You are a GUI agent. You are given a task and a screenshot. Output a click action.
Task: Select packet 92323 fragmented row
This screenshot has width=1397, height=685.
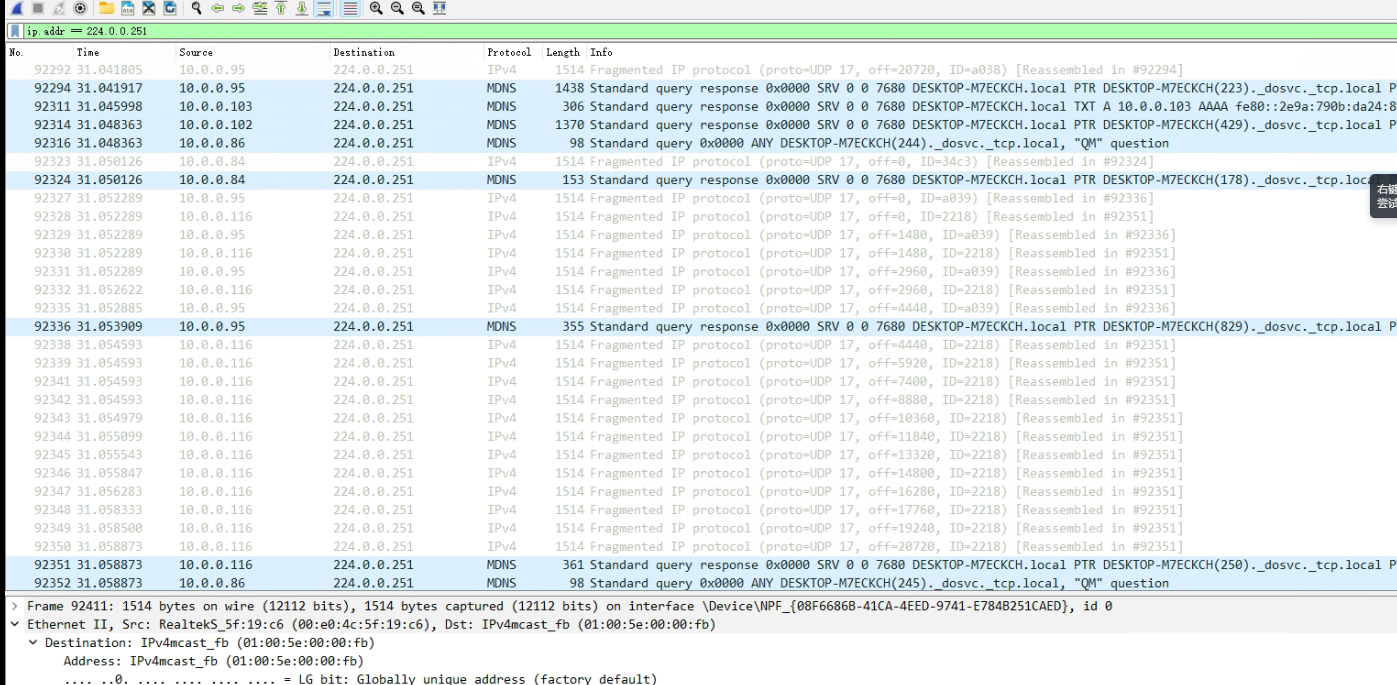point(700,161)
